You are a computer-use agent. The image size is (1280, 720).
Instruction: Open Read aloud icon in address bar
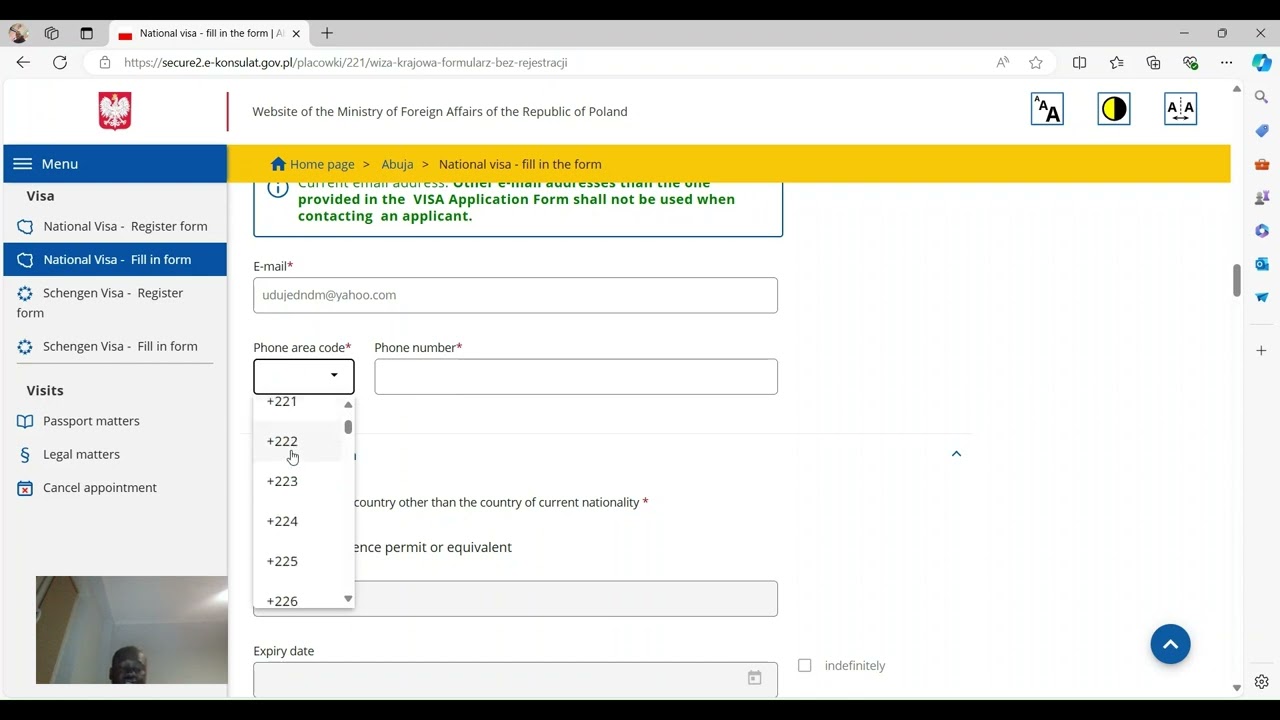[x=1002, y=62]
